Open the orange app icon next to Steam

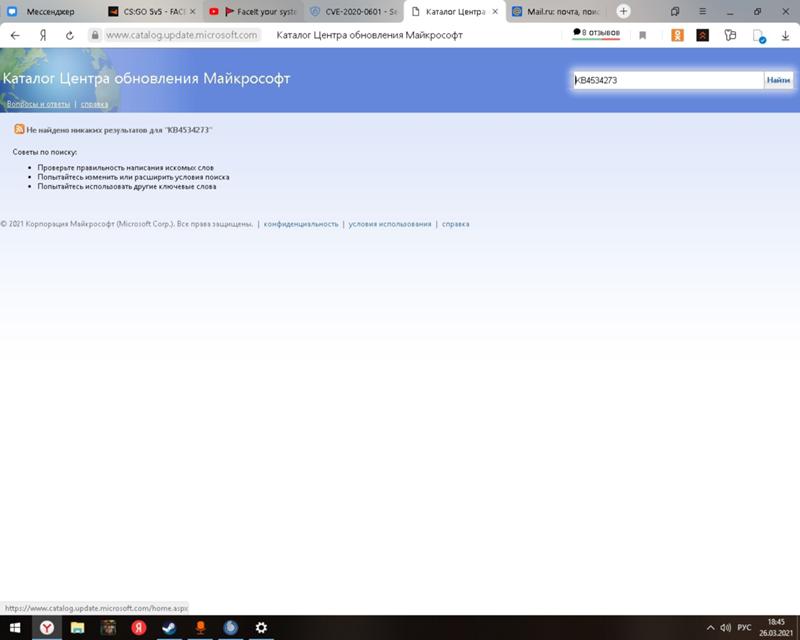point(200,628)
